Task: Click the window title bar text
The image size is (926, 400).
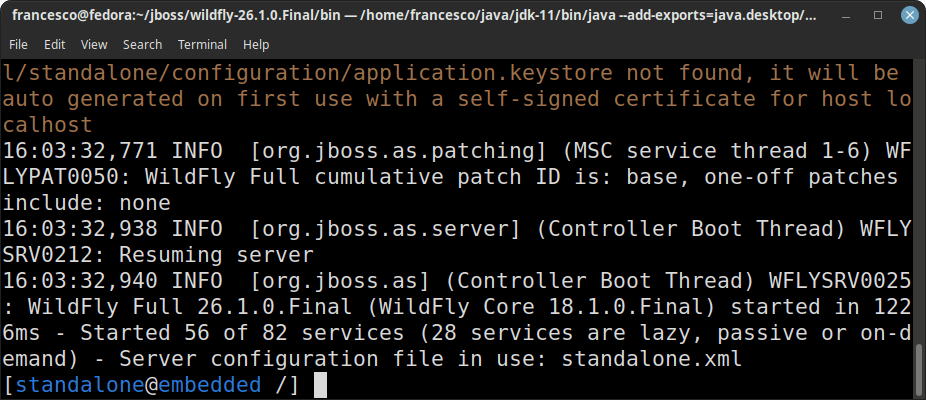Action: click(x=413, y=16)
